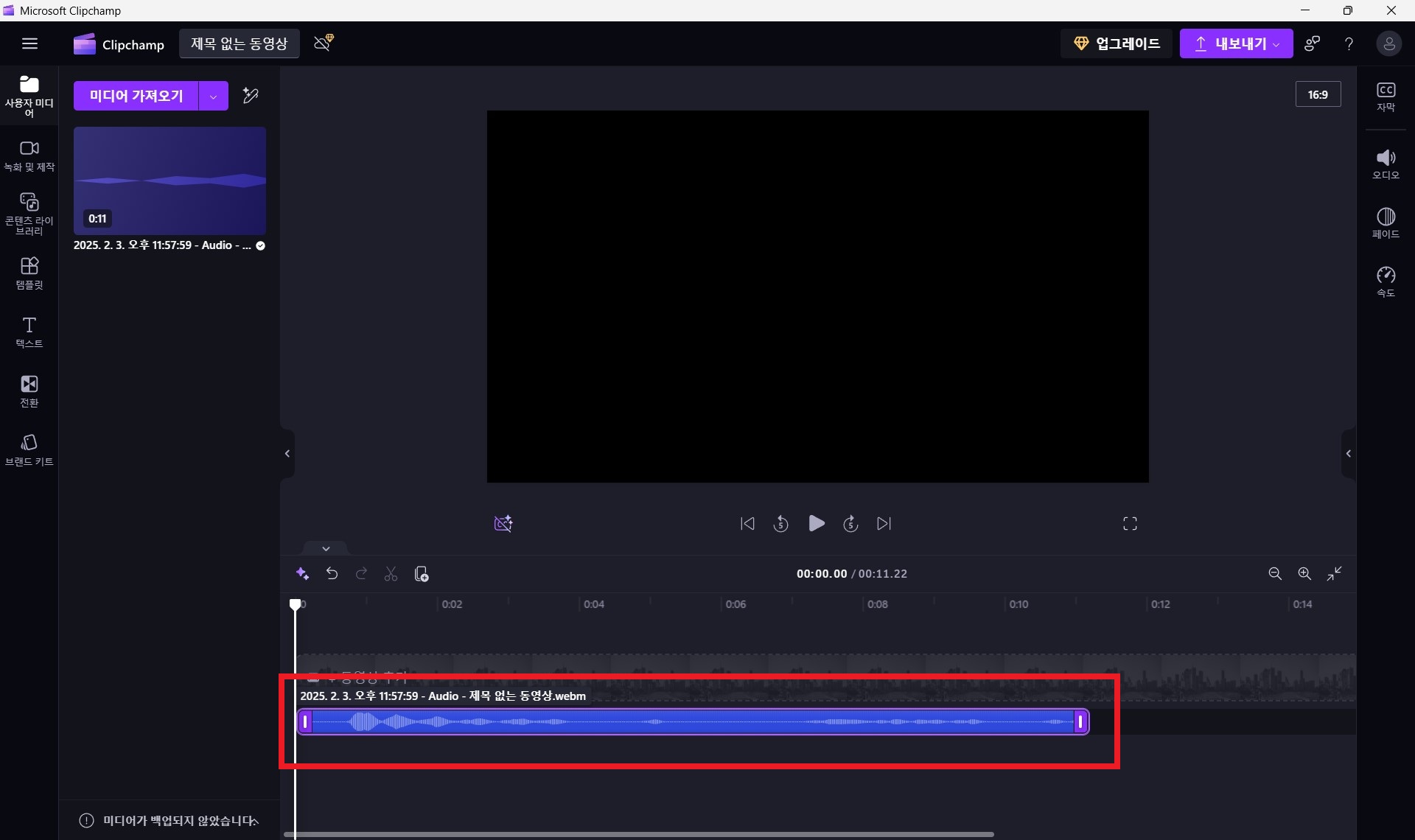The width and height of the screenshot is (1415, 840).
Task: Click the 0:06 mark on the timeline ruler
Action: (736, 604)
